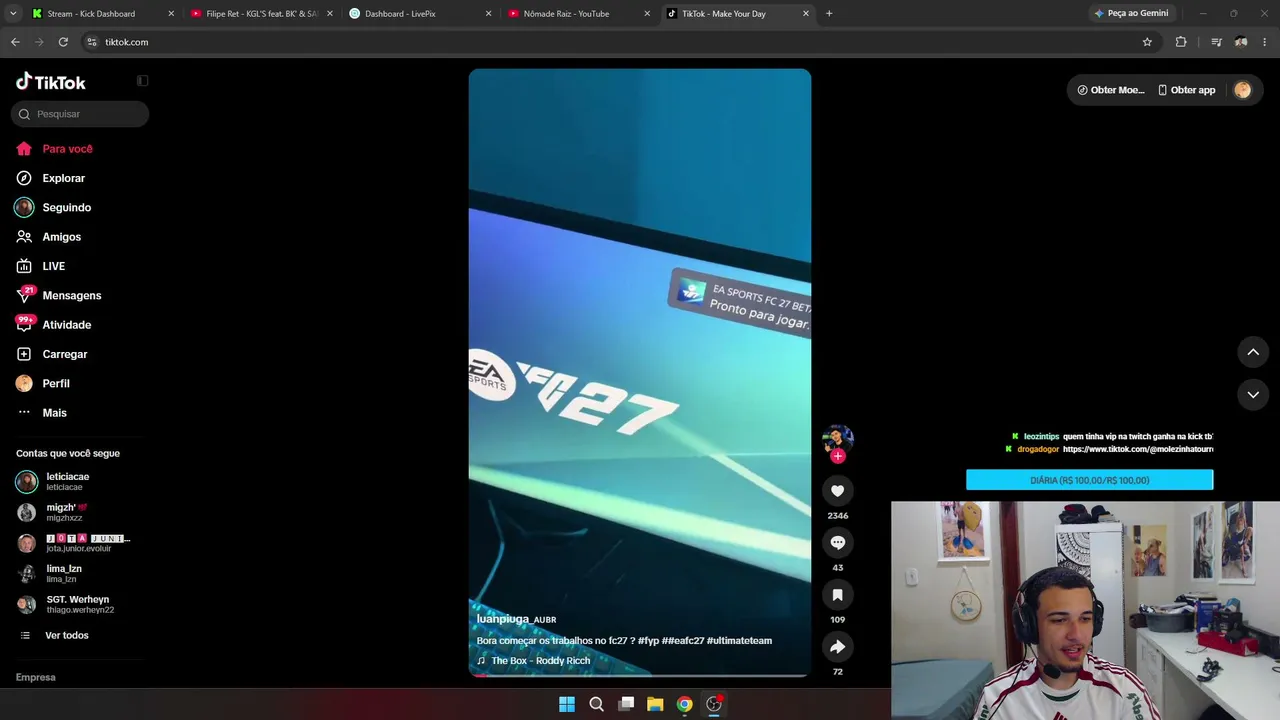Image resolution: width=1280 pixels, height=720 pixels.
Task: Open the Atividade notifications icon
Action: point(24,325)
